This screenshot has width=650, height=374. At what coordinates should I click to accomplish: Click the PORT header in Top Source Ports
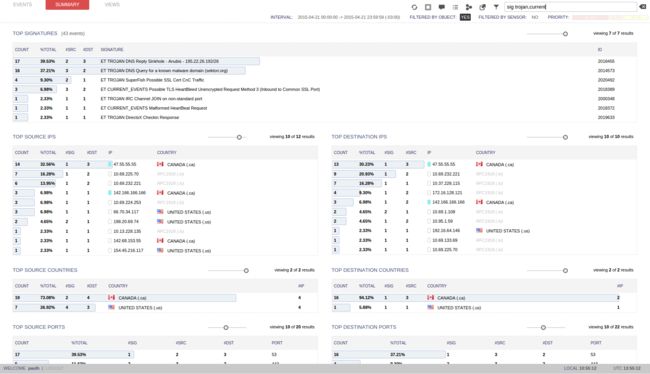277,343
